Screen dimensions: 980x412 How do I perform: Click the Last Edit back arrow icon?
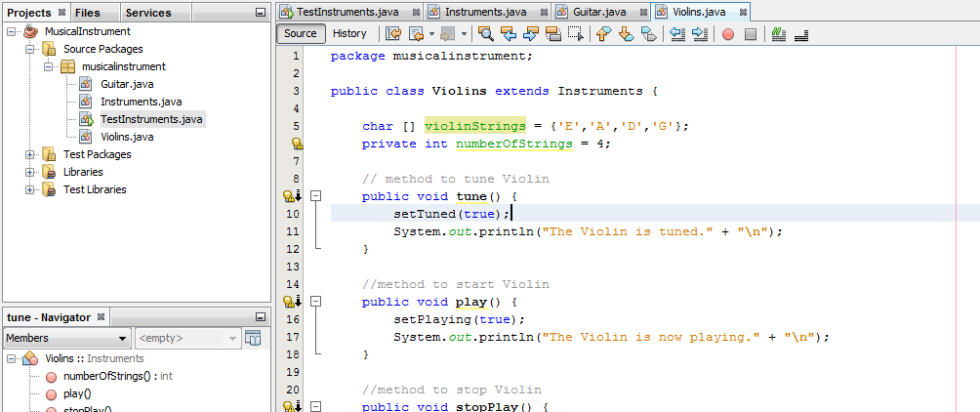pyautogui.click(x=393, y=34)
